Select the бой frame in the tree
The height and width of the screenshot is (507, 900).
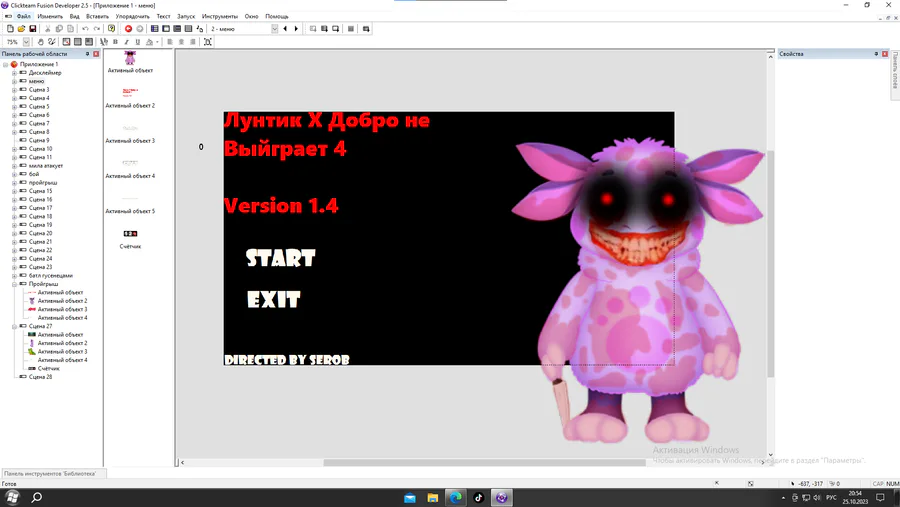tap(34, 174)
